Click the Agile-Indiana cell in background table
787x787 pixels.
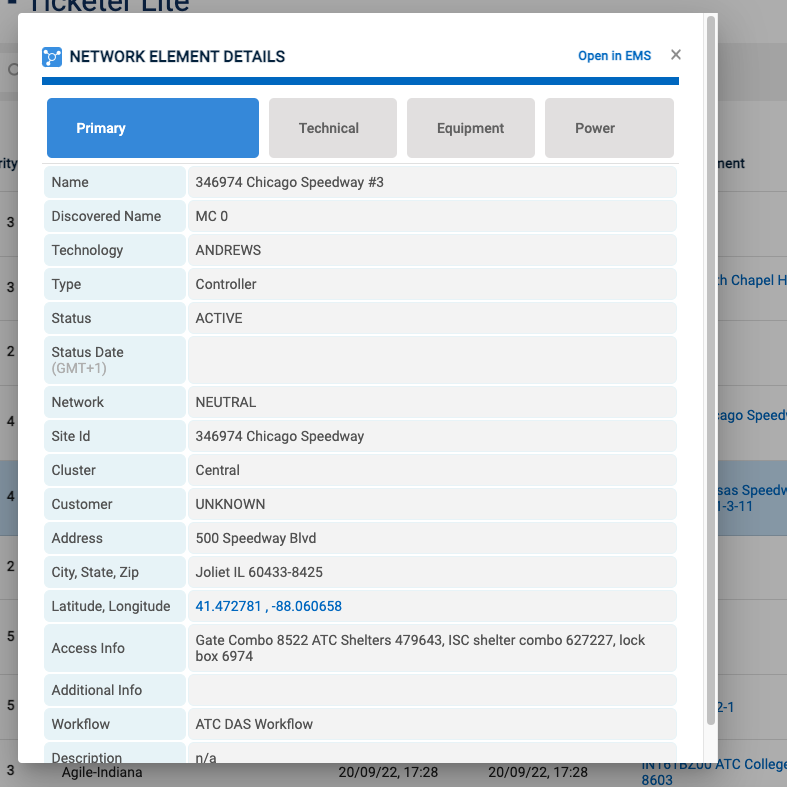coord(102,773)
